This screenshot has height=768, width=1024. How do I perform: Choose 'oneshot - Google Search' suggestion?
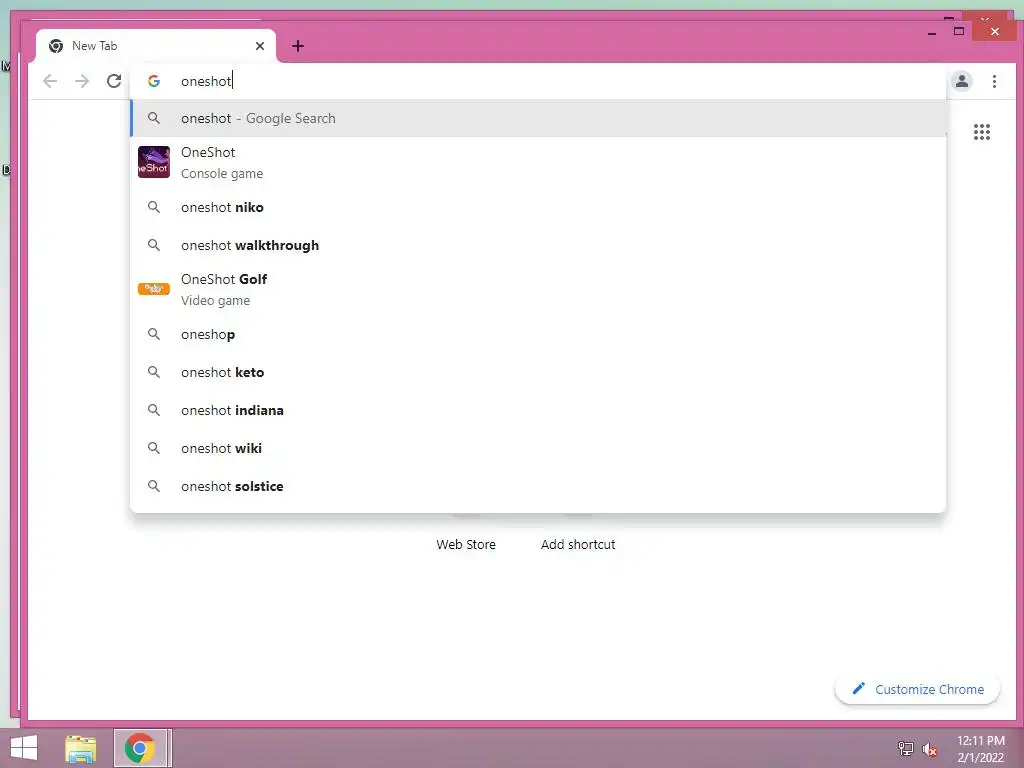coord(538,118)
